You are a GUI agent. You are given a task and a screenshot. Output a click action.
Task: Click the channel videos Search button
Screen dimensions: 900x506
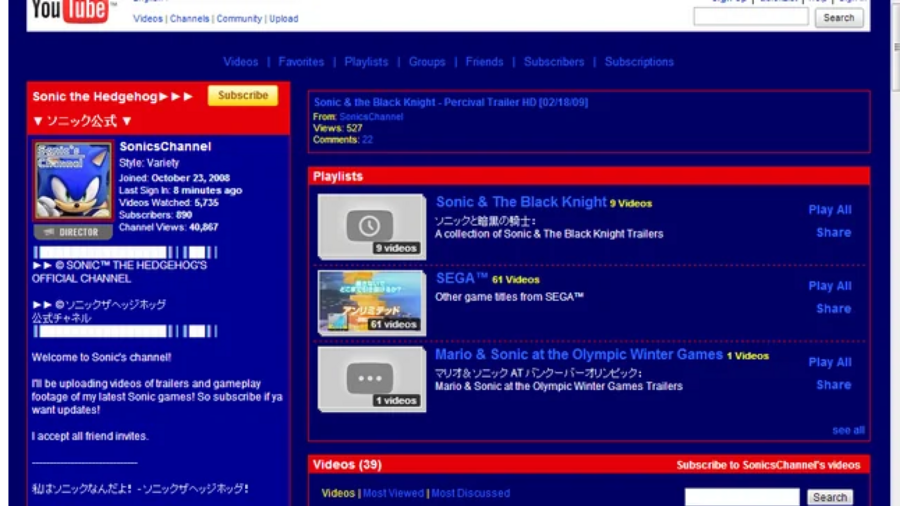[829, 497]
